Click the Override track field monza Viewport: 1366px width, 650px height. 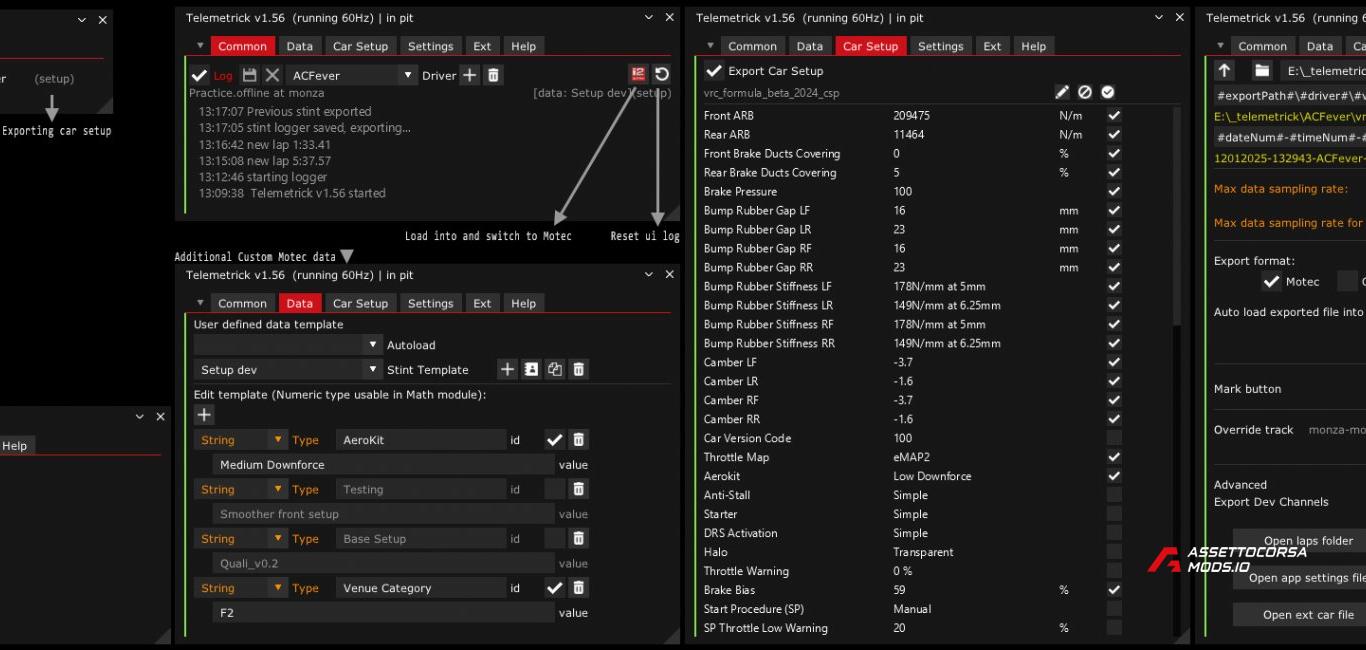point(1336,430)
